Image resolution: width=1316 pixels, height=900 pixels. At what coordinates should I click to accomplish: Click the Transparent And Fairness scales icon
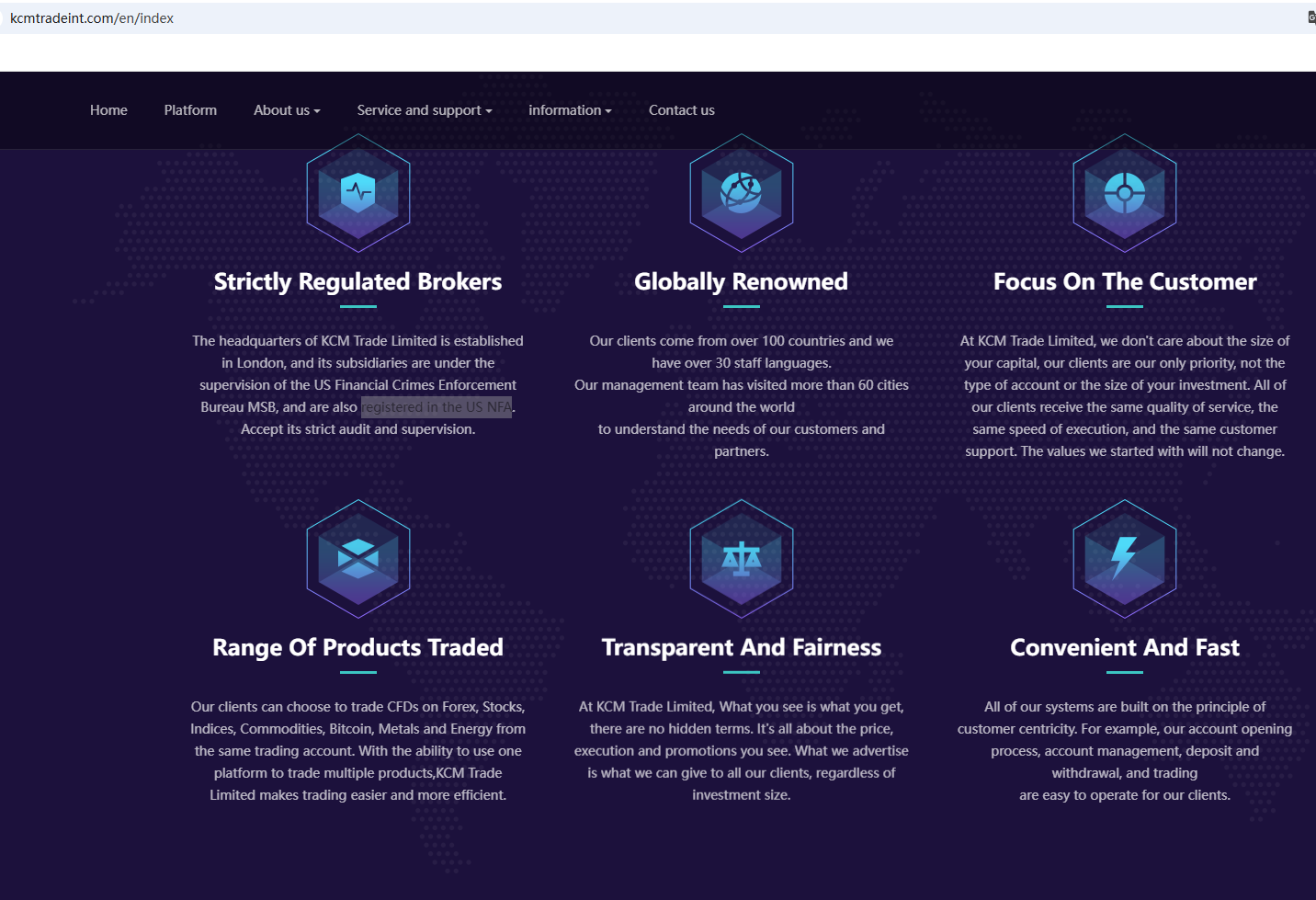click(742, 559)
